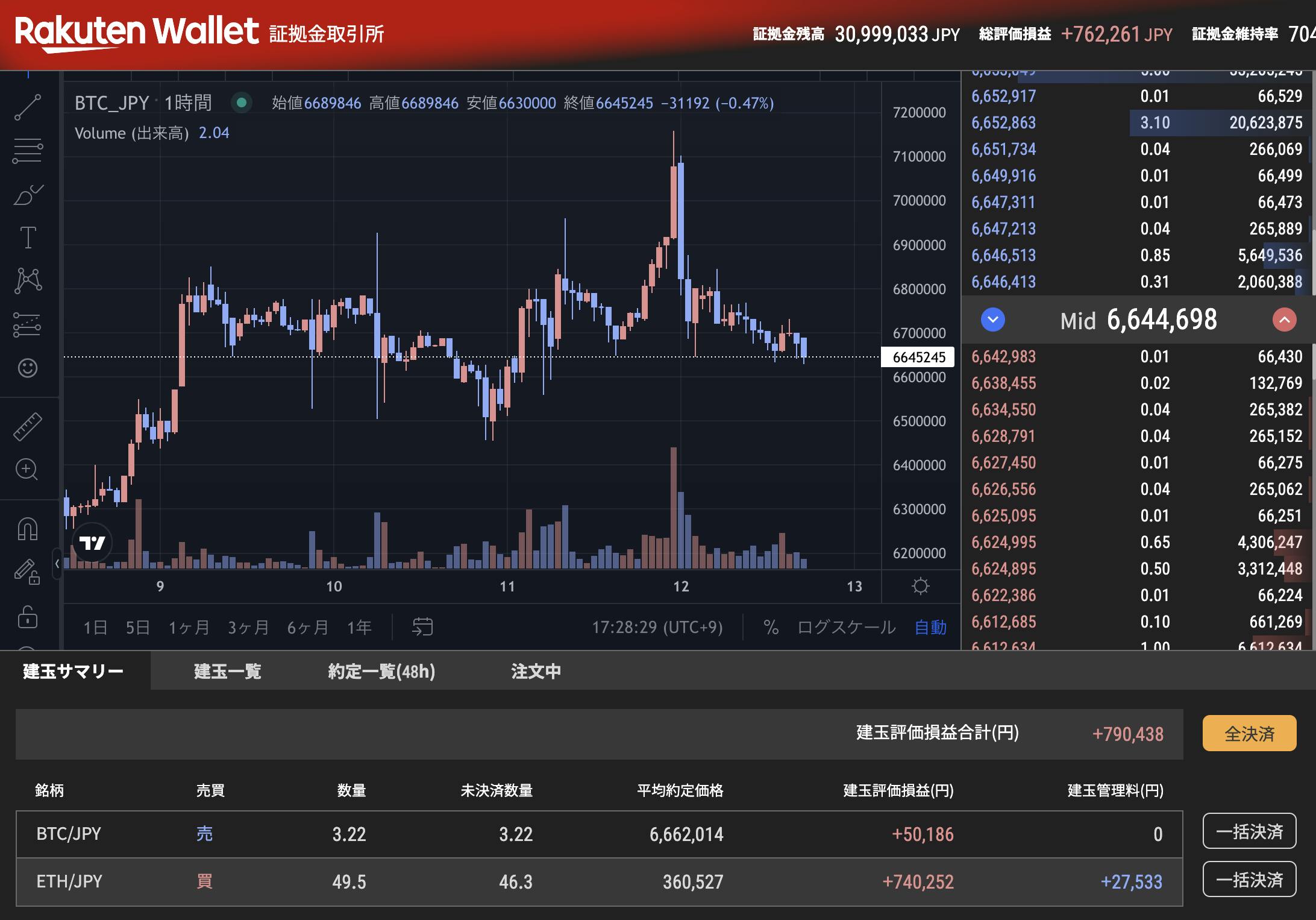Select the XABCD pattern tool
This screenshot has width=1316, height=920.
coord(28,280)
